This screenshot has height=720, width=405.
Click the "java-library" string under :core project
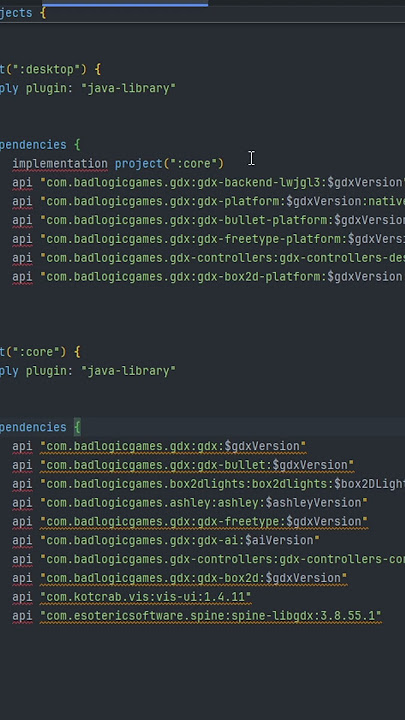[128, 371]
